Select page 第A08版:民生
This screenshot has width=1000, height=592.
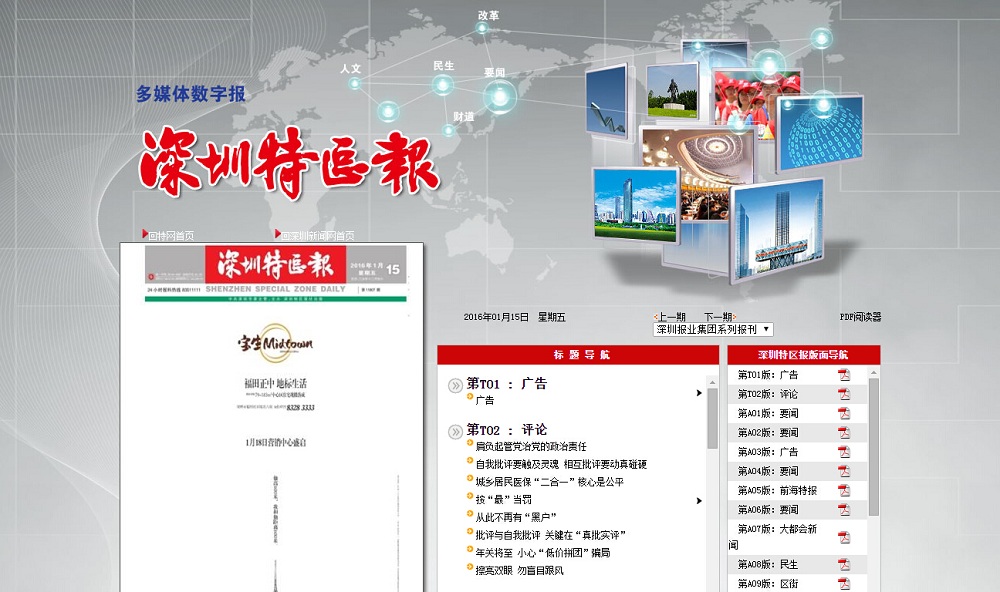point(768,565)
